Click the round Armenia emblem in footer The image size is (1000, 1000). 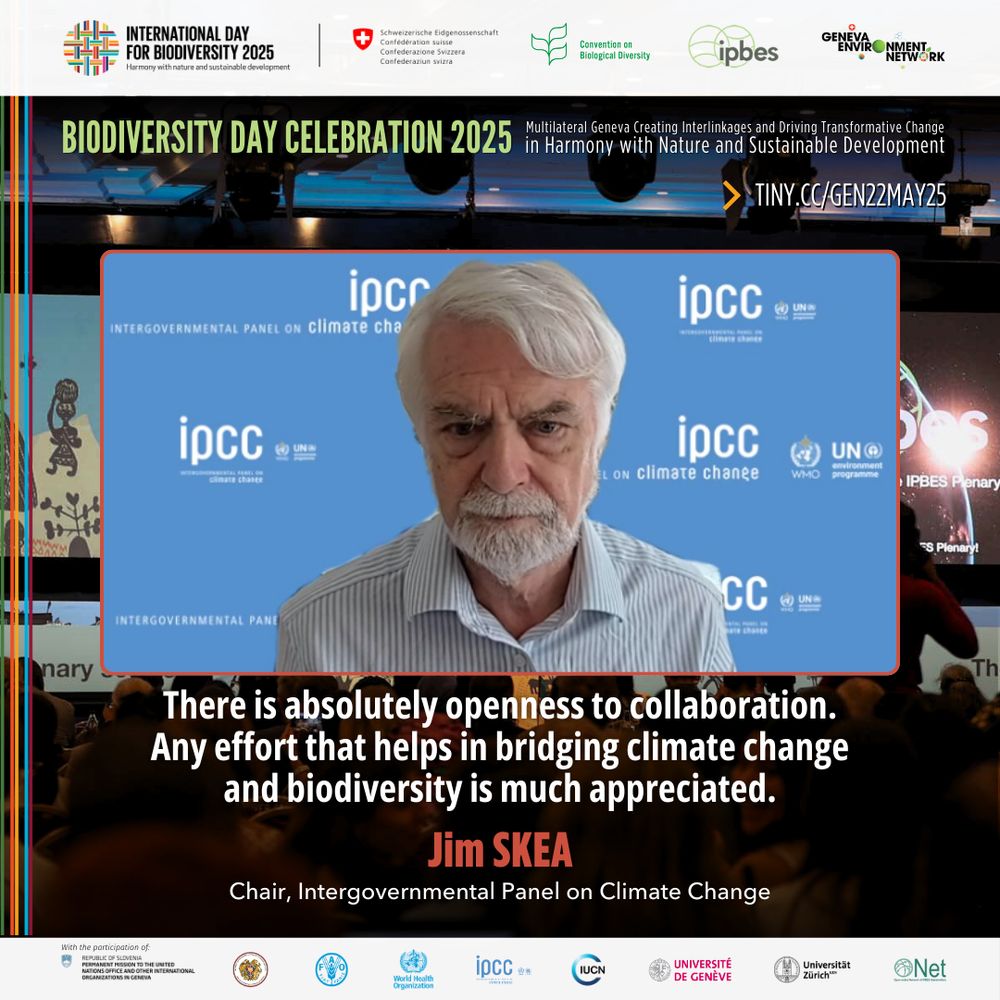pyautogui.click(x=250, y=969)
